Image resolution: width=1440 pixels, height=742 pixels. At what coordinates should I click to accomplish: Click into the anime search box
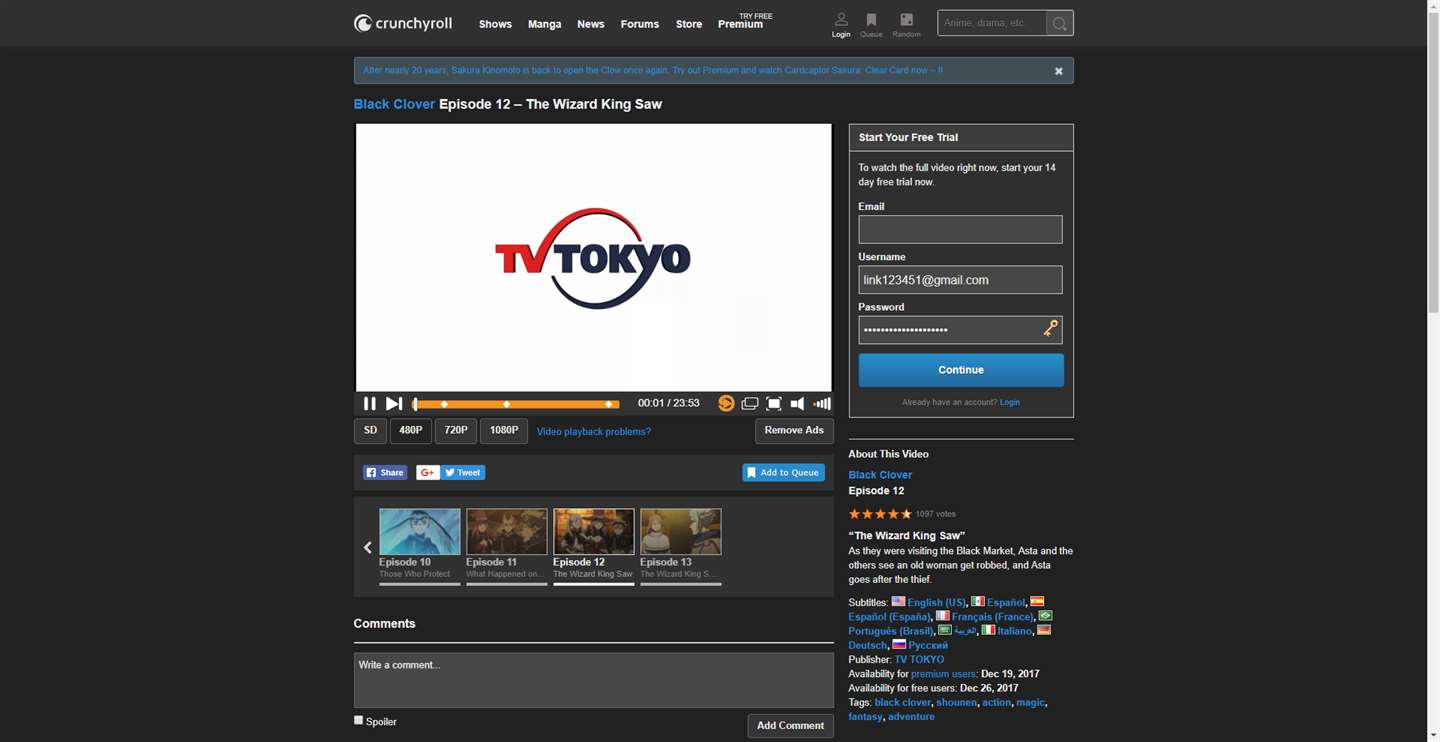pyautogui.click(x=992, y=23)
